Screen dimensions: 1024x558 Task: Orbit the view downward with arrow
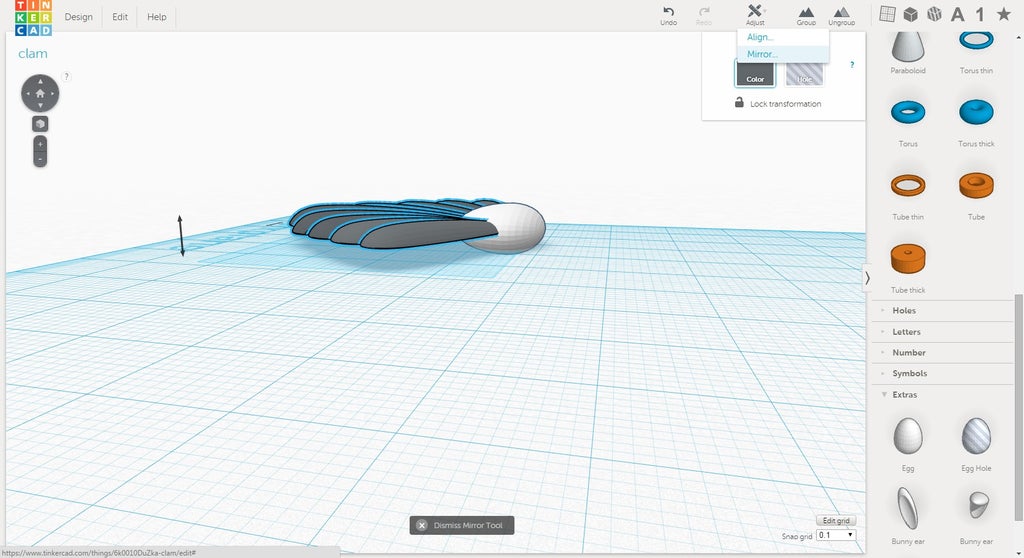pos(40,106)
